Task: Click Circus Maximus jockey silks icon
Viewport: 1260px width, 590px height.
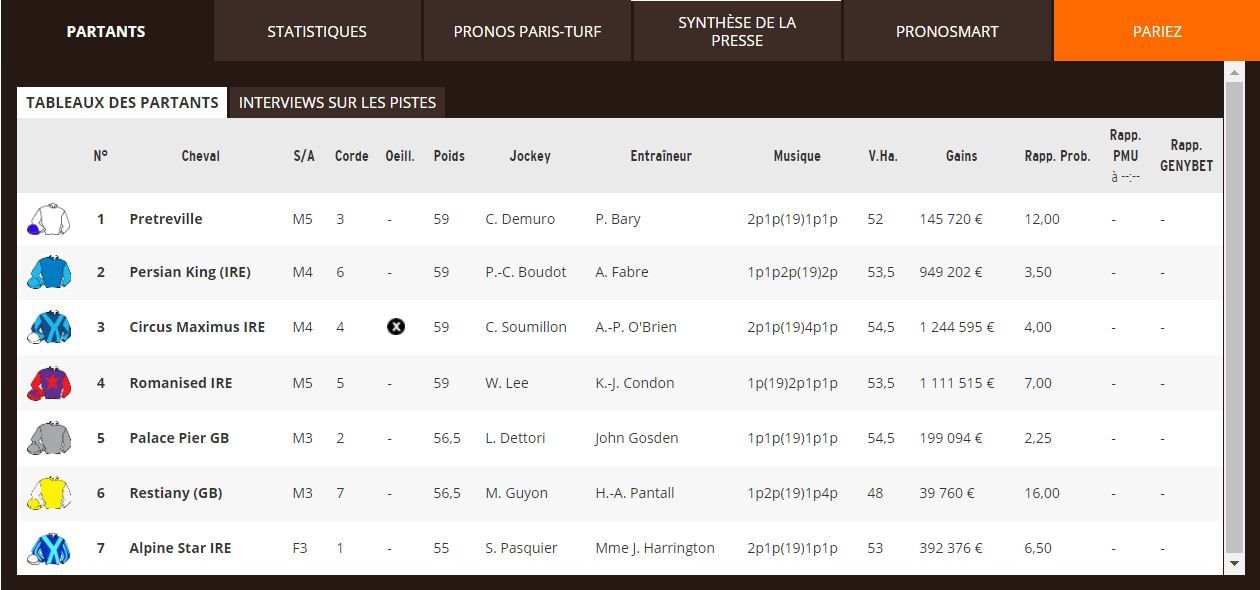Action: (x=47, y=328)
